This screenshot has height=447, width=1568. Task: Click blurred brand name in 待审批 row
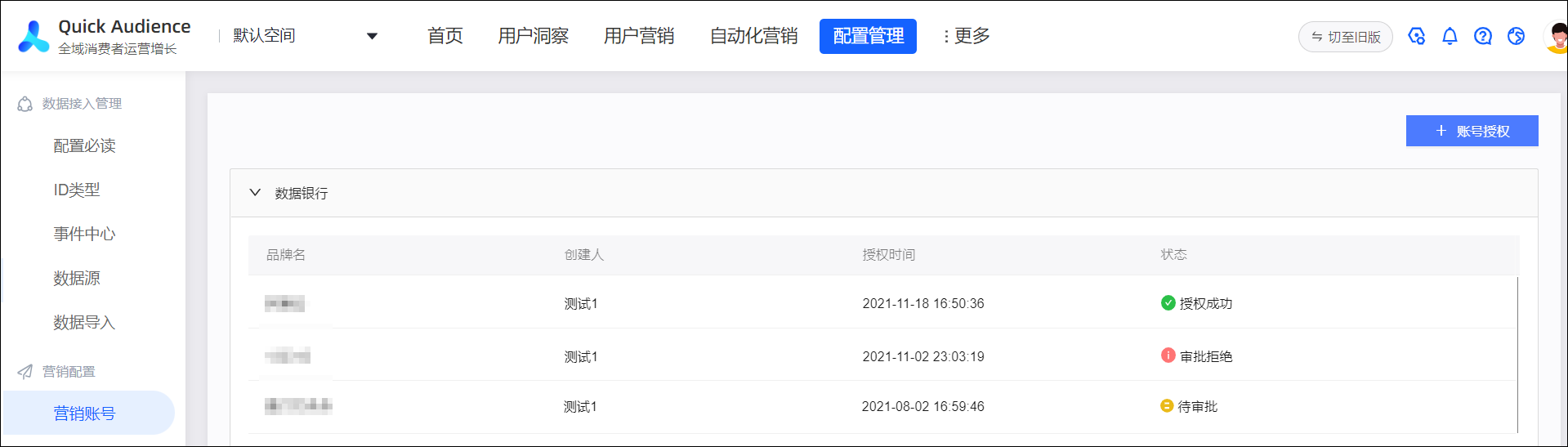[x=298, y=405]
